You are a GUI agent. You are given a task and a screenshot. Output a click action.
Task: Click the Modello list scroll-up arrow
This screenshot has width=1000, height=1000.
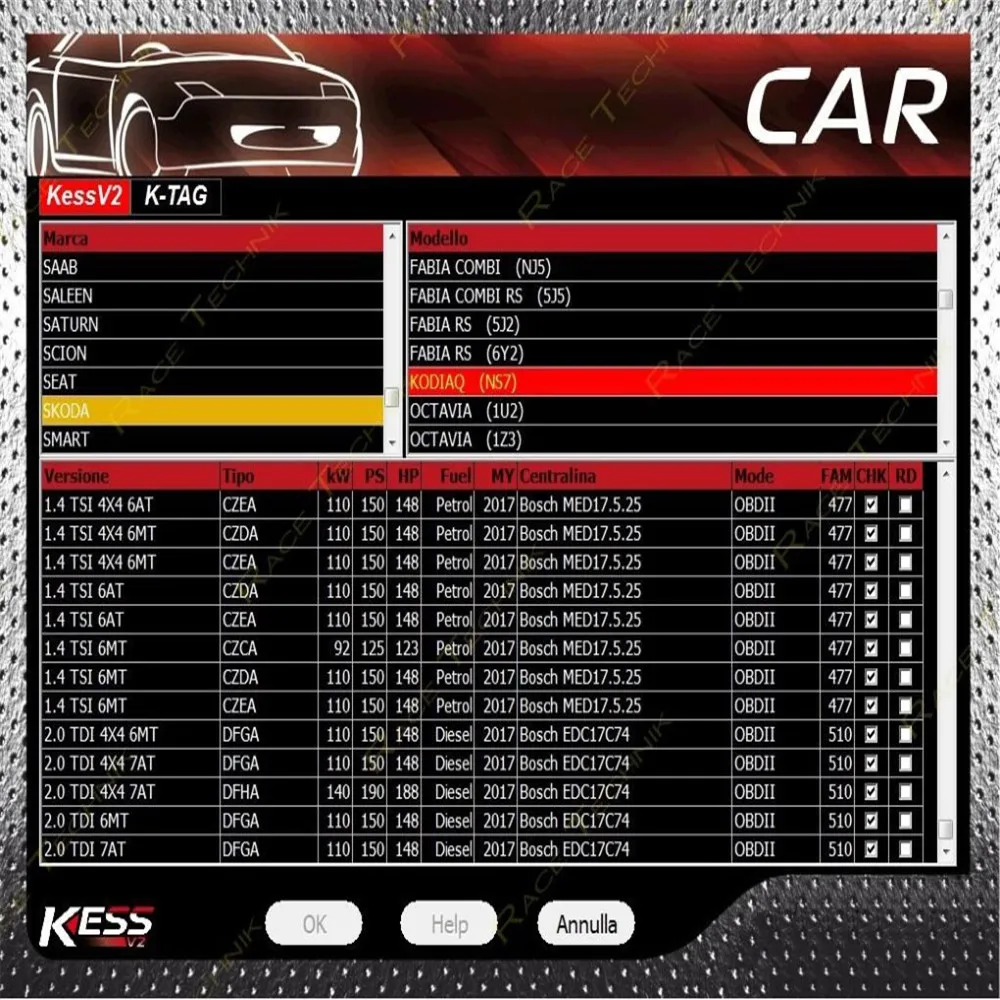click(x=946, y=237)
